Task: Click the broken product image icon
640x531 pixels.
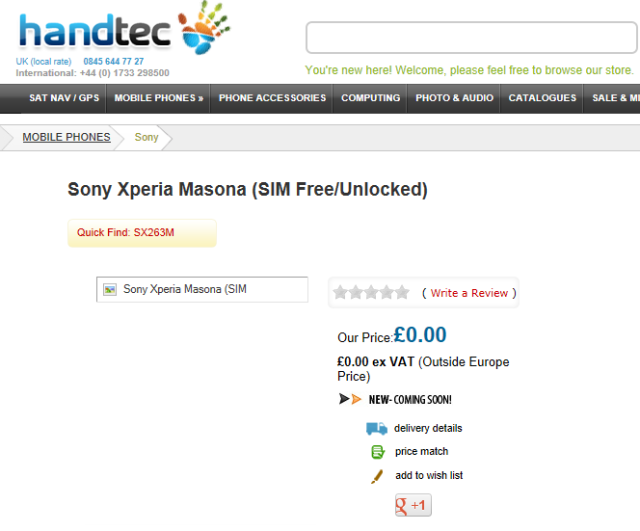Action: coord(110,290)
